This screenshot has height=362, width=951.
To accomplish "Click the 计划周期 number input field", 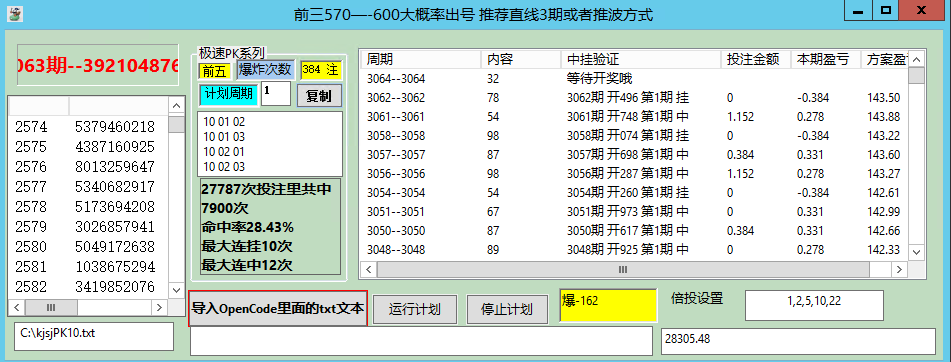I will point(276,93).
